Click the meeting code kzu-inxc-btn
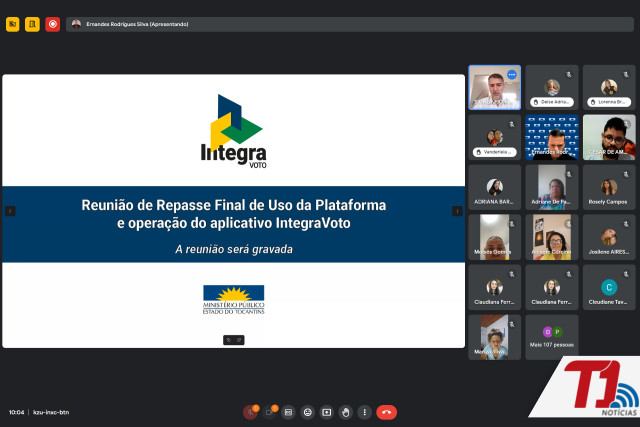640x427 pixels. (51, 412)
